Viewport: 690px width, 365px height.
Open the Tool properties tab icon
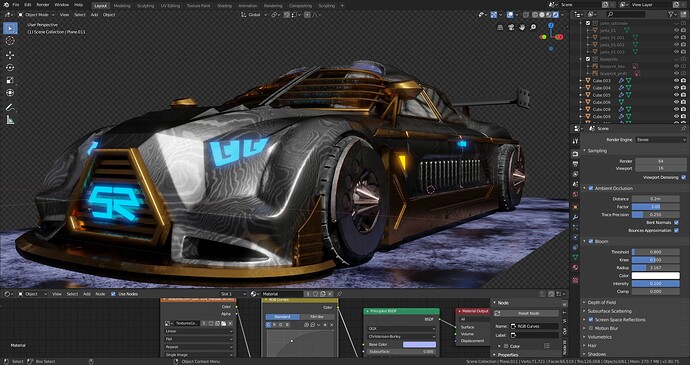coord(575,141)
